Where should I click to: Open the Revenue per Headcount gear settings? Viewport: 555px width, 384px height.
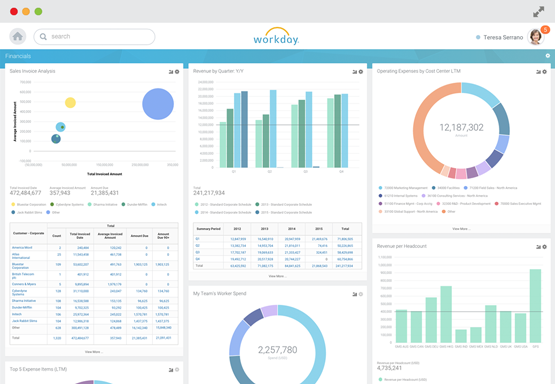544,247
